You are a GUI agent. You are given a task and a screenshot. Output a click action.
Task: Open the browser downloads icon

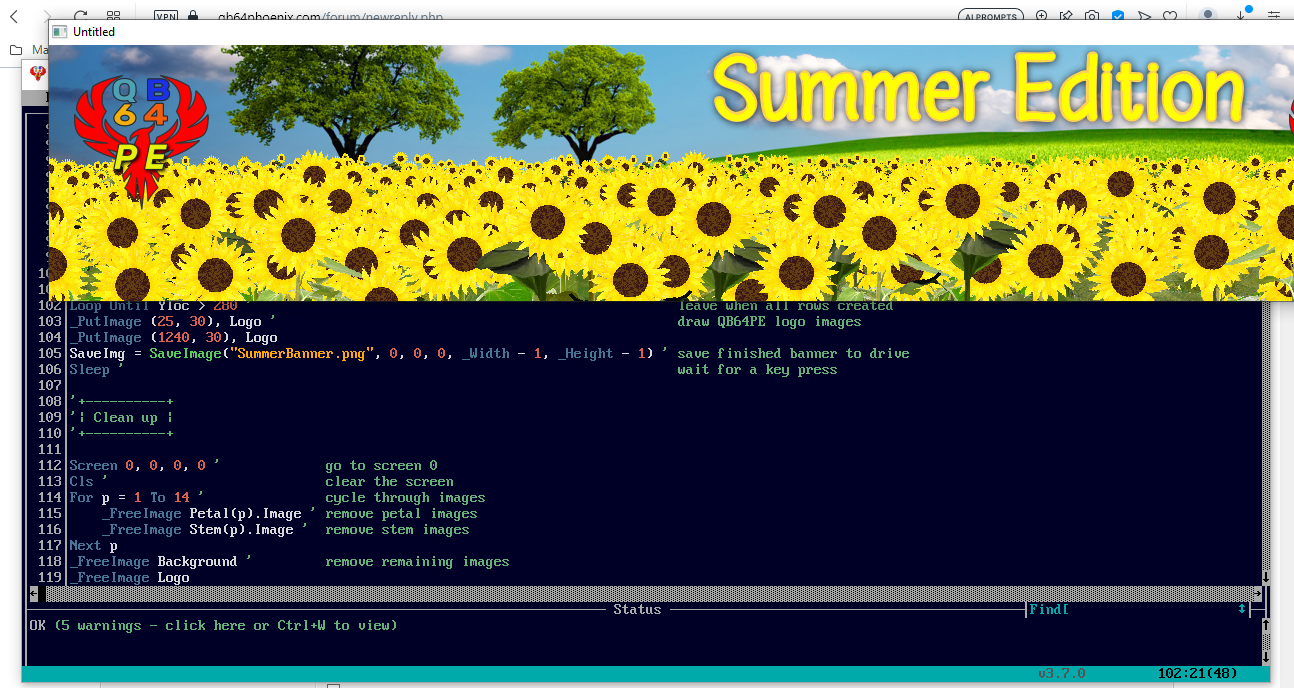pos(1243,15)
